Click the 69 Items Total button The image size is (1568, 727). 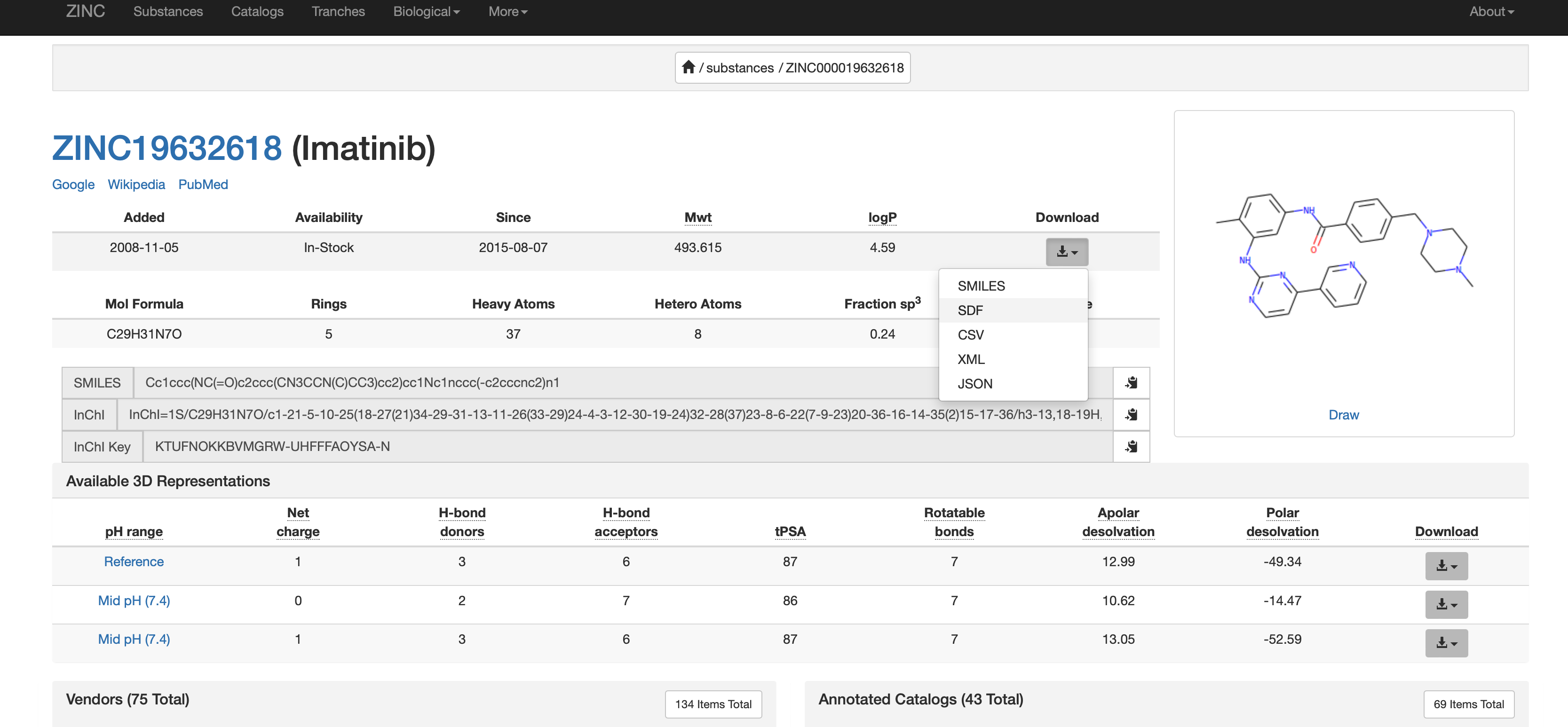pyautogui.click(x=1468, y=704)
